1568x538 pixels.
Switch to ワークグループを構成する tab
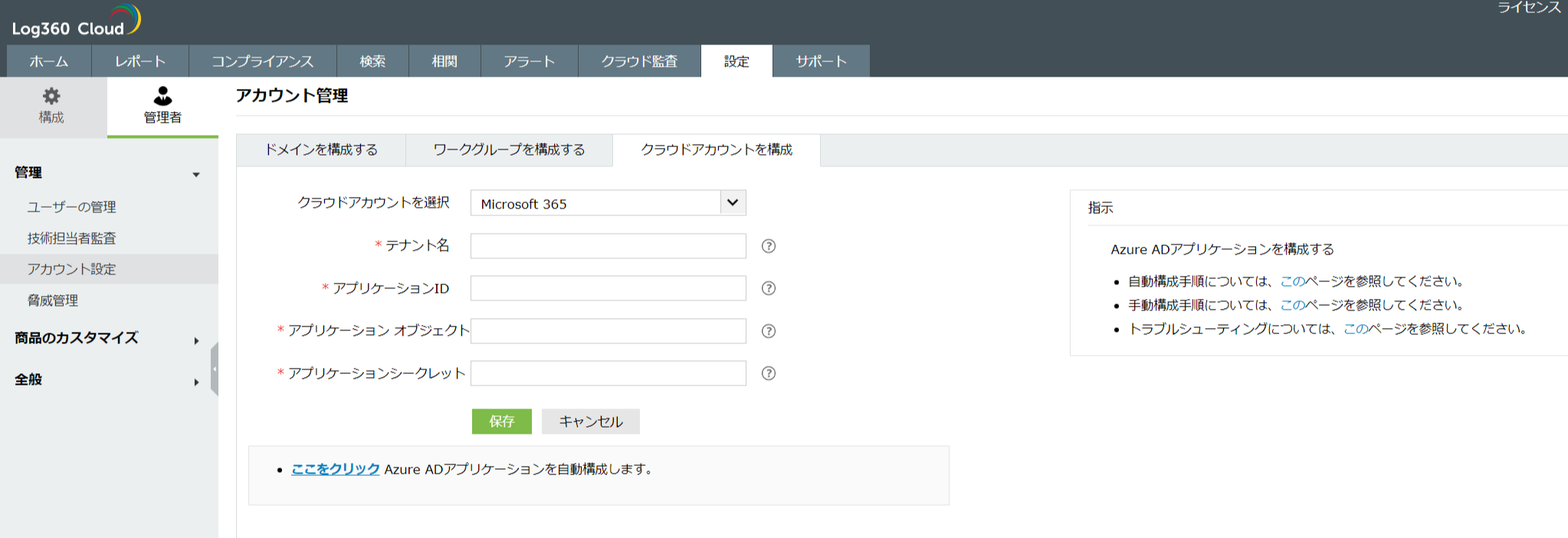(509, 150)
